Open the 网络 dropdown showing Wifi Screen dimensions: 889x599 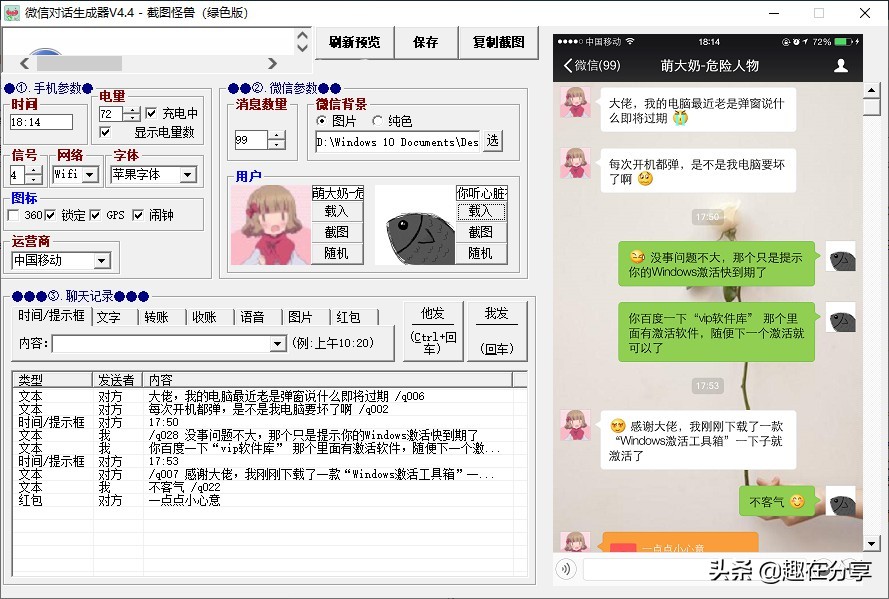89,174
